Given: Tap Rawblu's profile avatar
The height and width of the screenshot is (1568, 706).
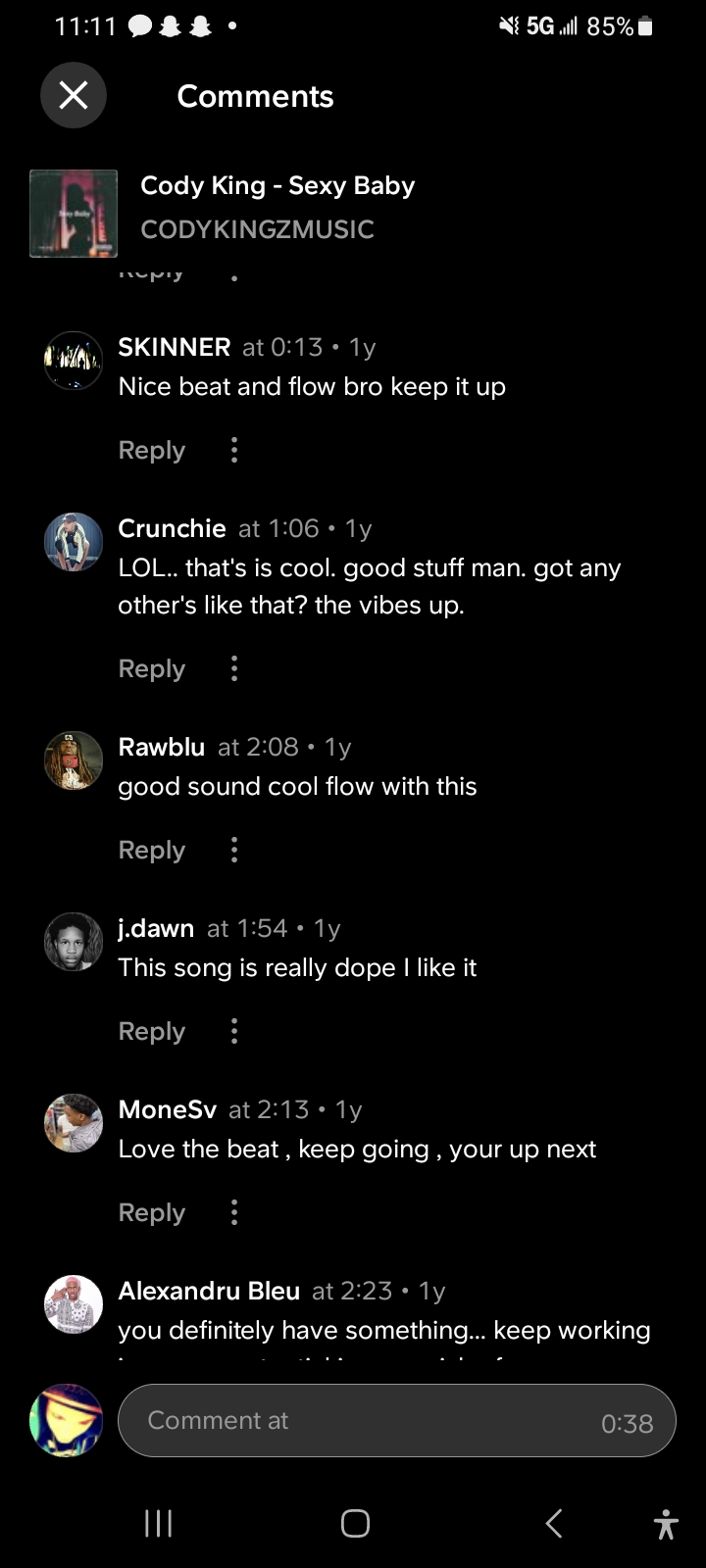Looking at the screenshot, I should (x=74, y=759).
